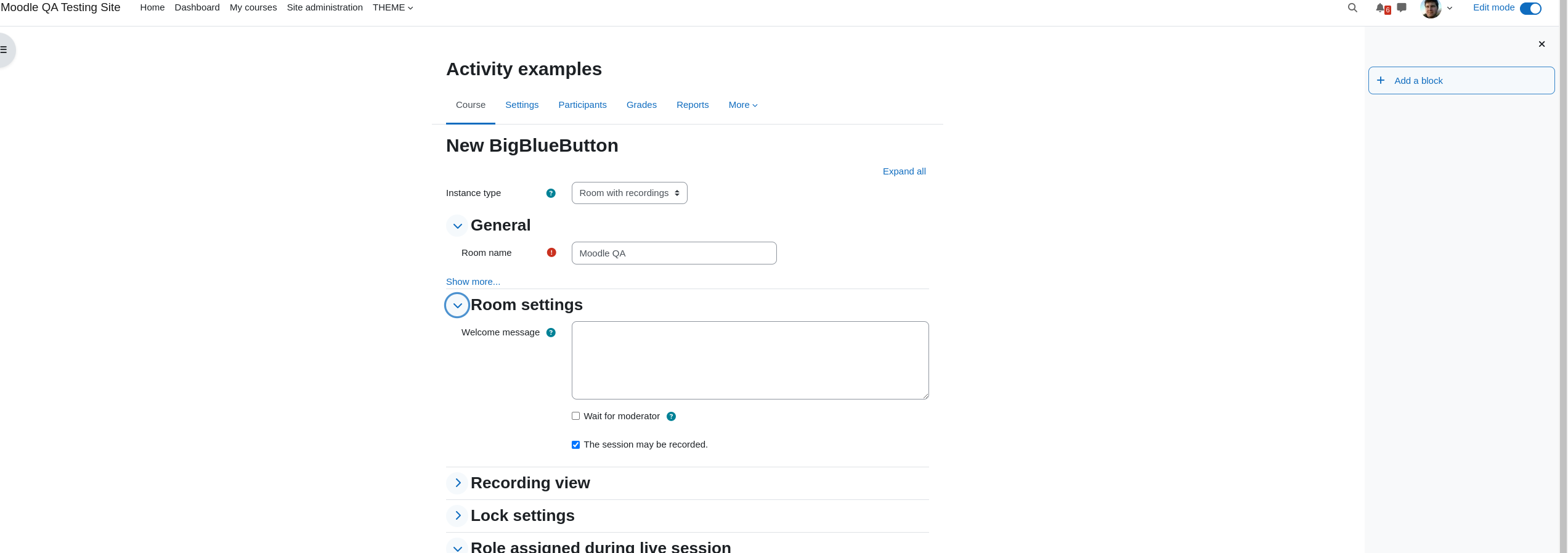Click the required icon beside Room name

[x=551, y=252]
